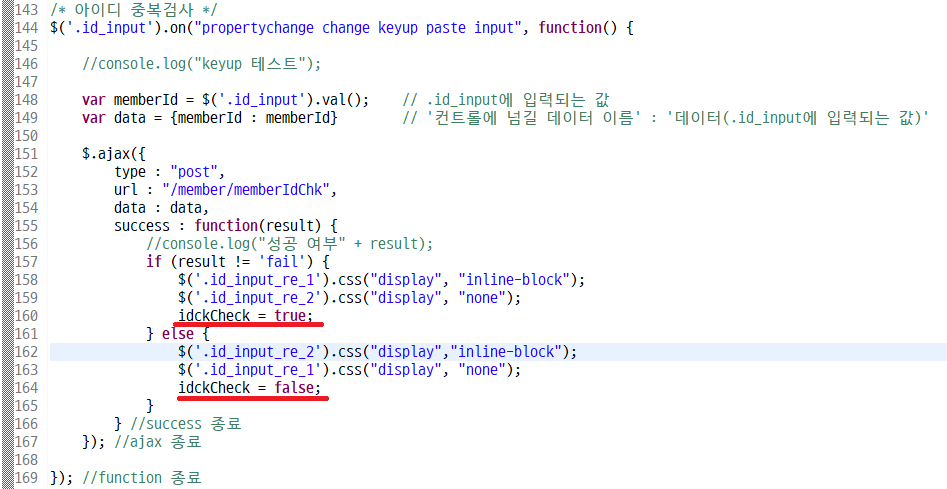Click the '.id_input_re_1' inline-block line 158

[x=382, y=280]
